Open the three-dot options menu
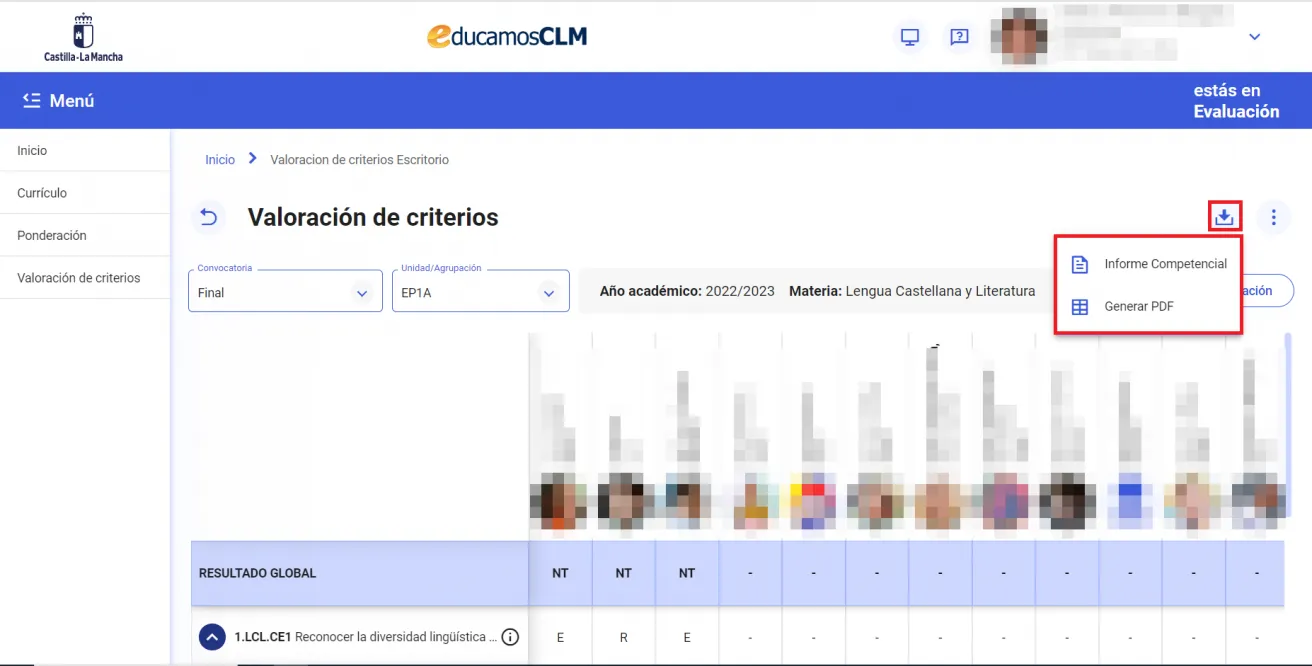This screenshot has width=1312, height=666. click(x=1273, y=216)
